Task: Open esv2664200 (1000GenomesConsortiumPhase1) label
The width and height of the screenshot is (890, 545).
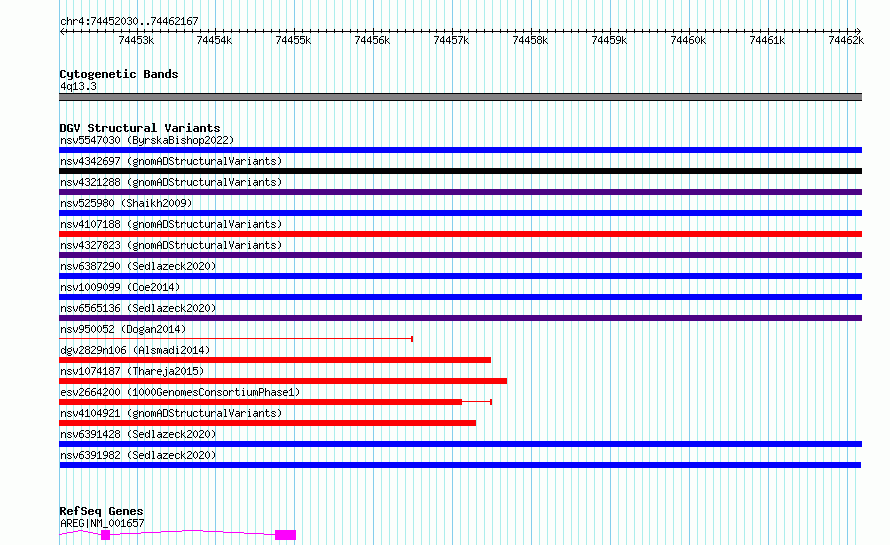Action: coord(180,392)
